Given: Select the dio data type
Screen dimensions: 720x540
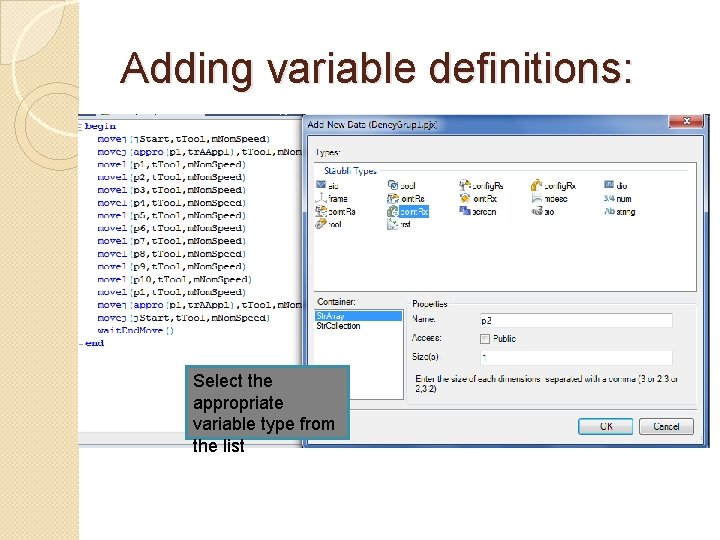Looking at the screenshot, I should [615, 186].
